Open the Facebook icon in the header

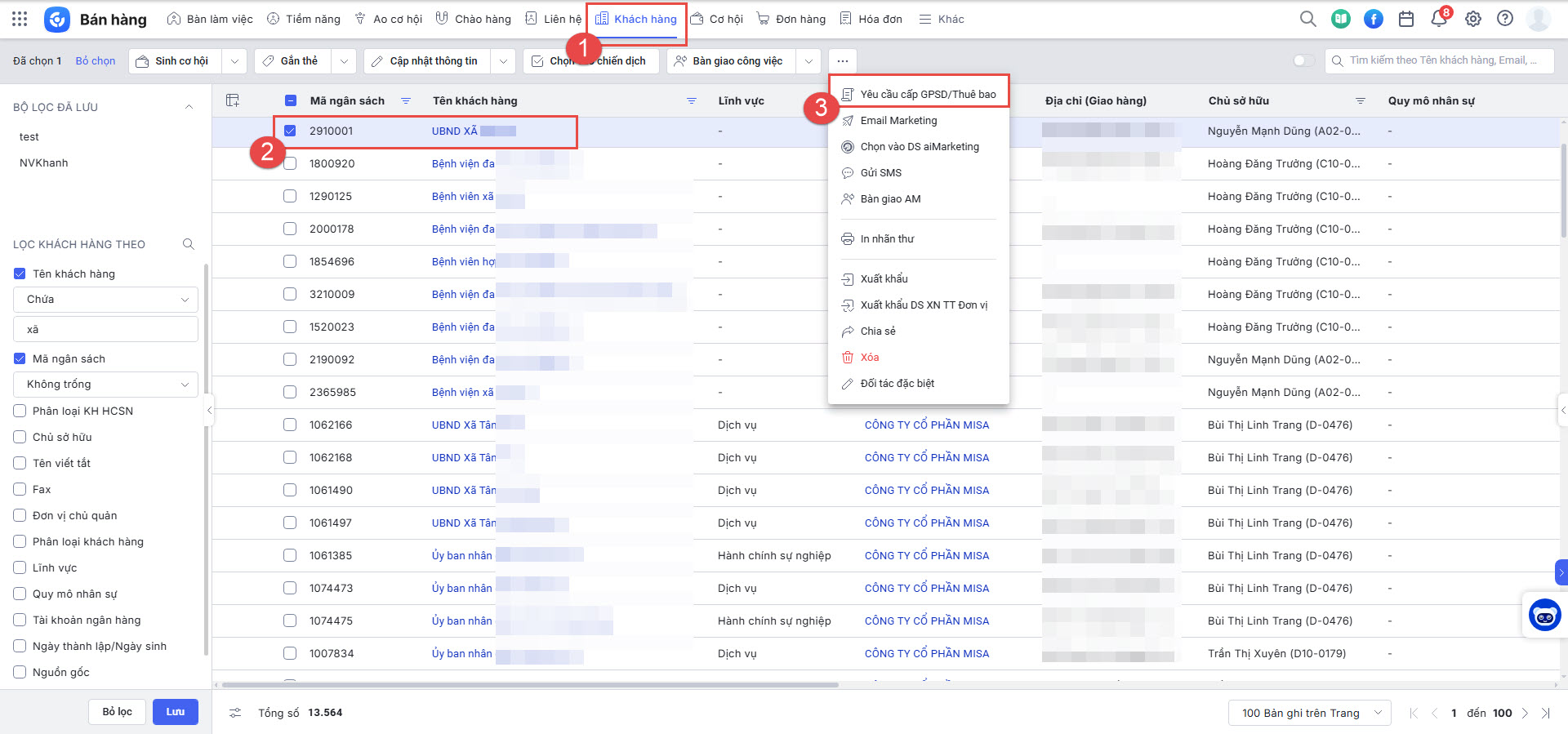(x=1374, y=19)
